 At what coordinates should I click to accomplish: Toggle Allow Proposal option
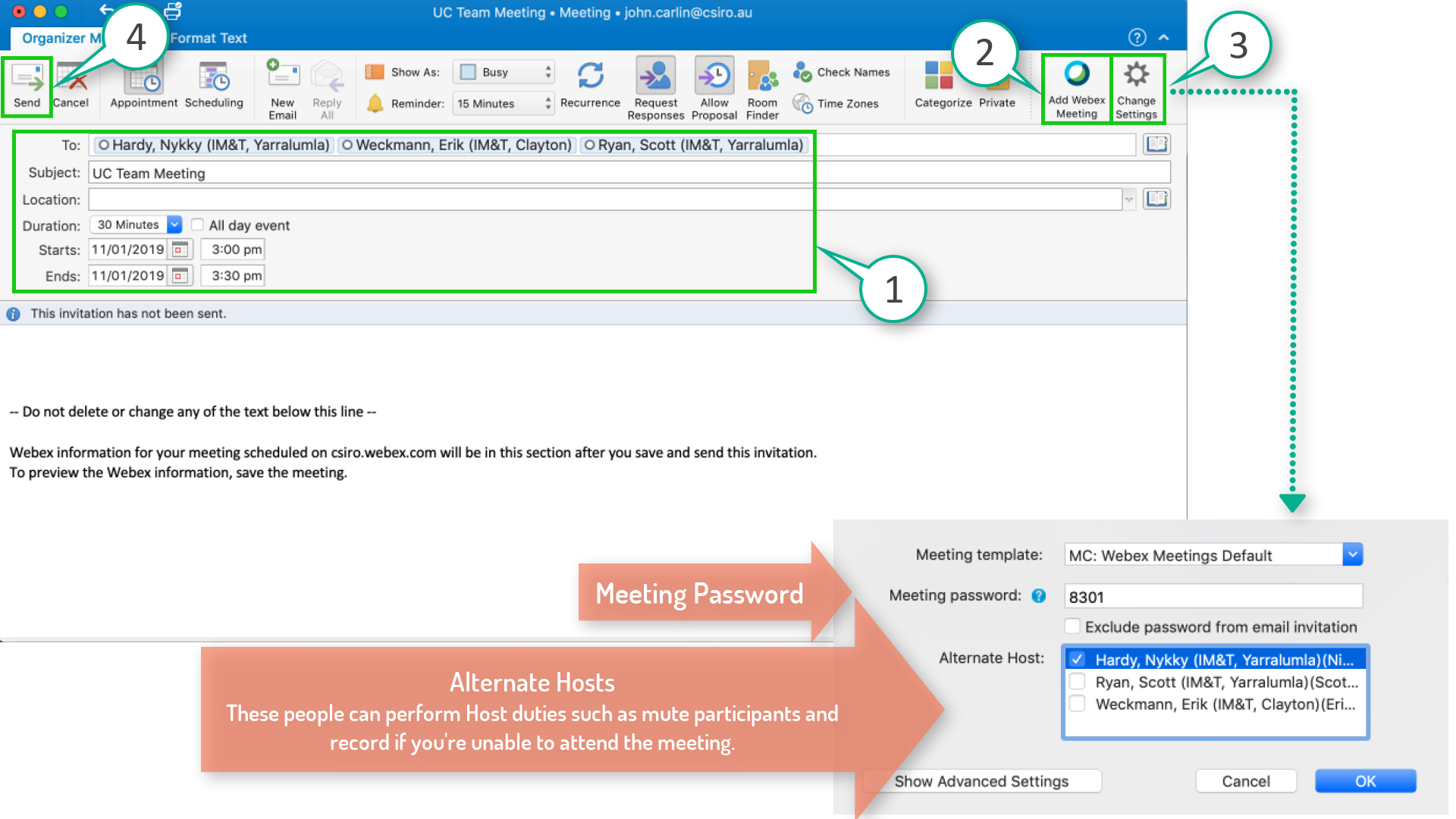[714, 89]
